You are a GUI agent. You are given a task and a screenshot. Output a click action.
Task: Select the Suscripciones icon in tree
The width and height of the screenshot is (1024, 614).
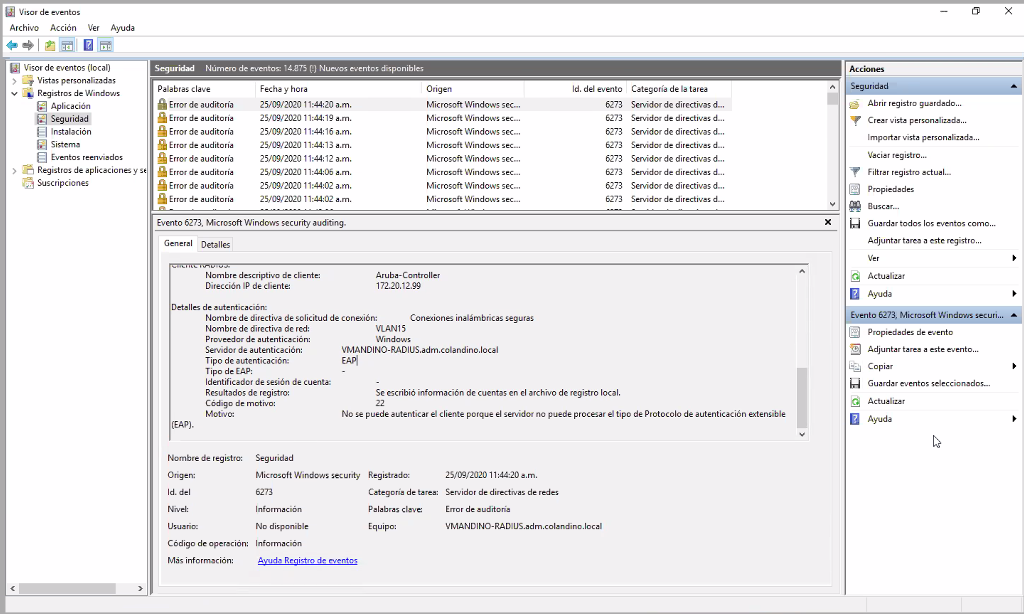pos(28,183)
